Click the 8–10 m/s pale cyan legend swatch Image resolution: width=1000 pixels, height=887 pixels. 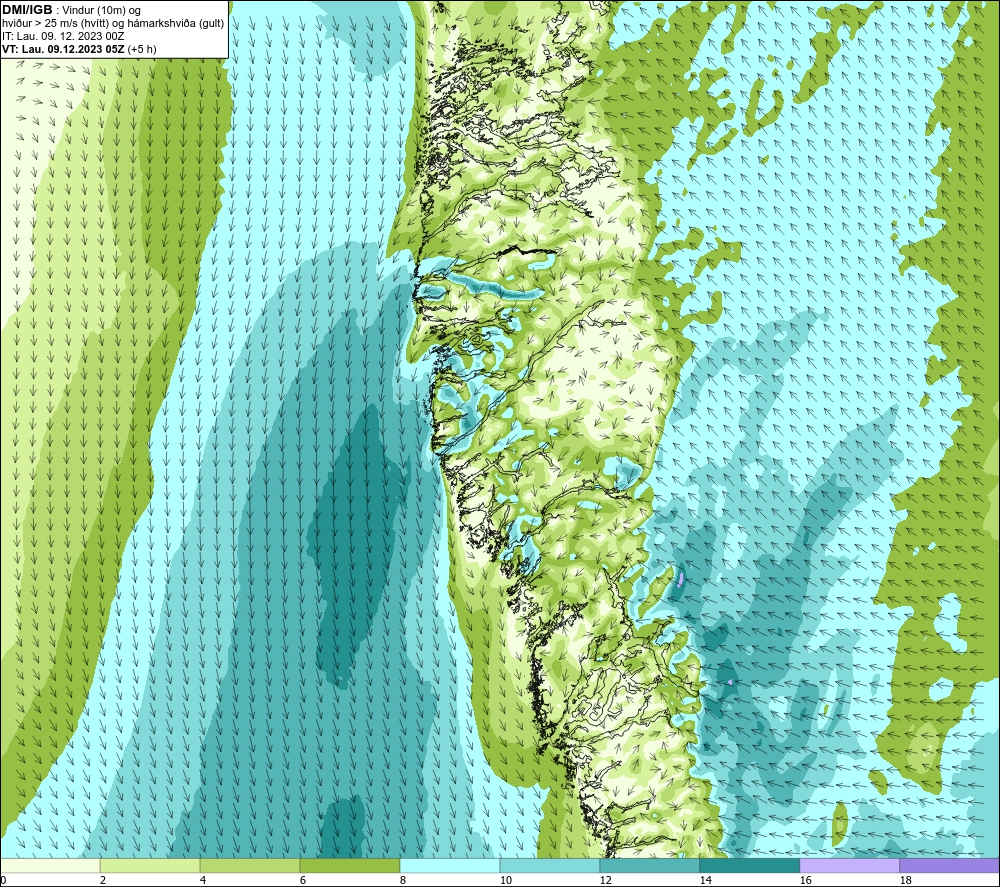point(450,865)
